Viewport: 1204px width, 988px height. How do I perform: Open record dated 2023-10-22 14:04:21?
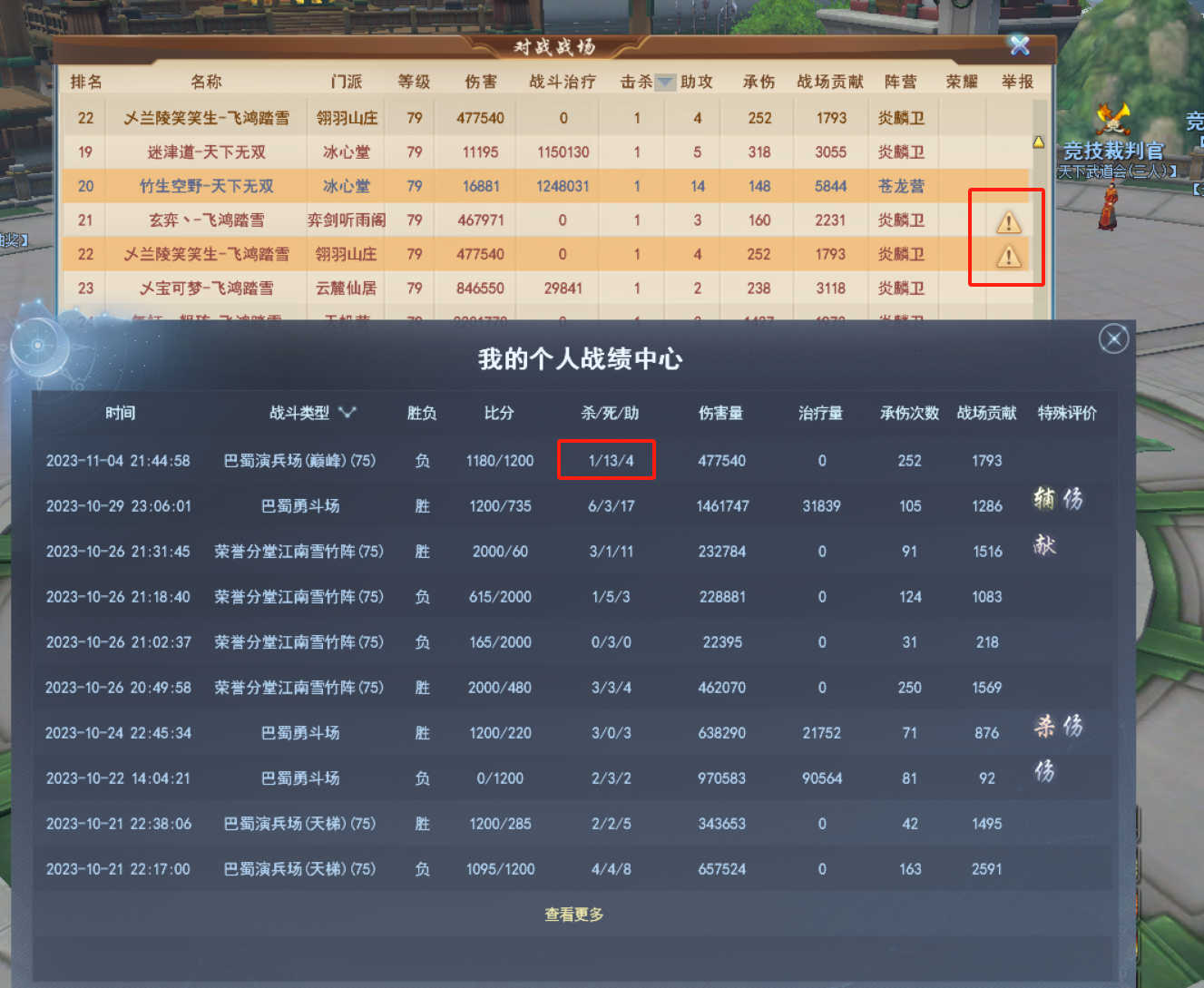[x=573, y=778]
